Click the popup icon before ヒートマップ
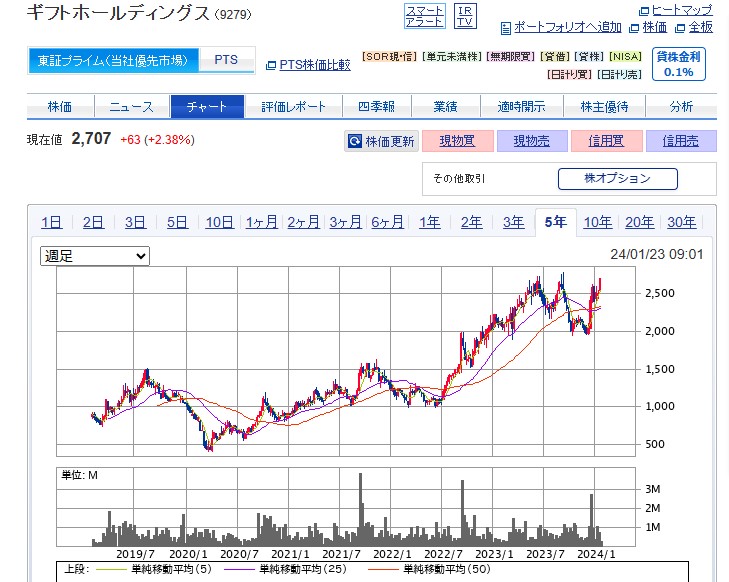 point(644,11)
